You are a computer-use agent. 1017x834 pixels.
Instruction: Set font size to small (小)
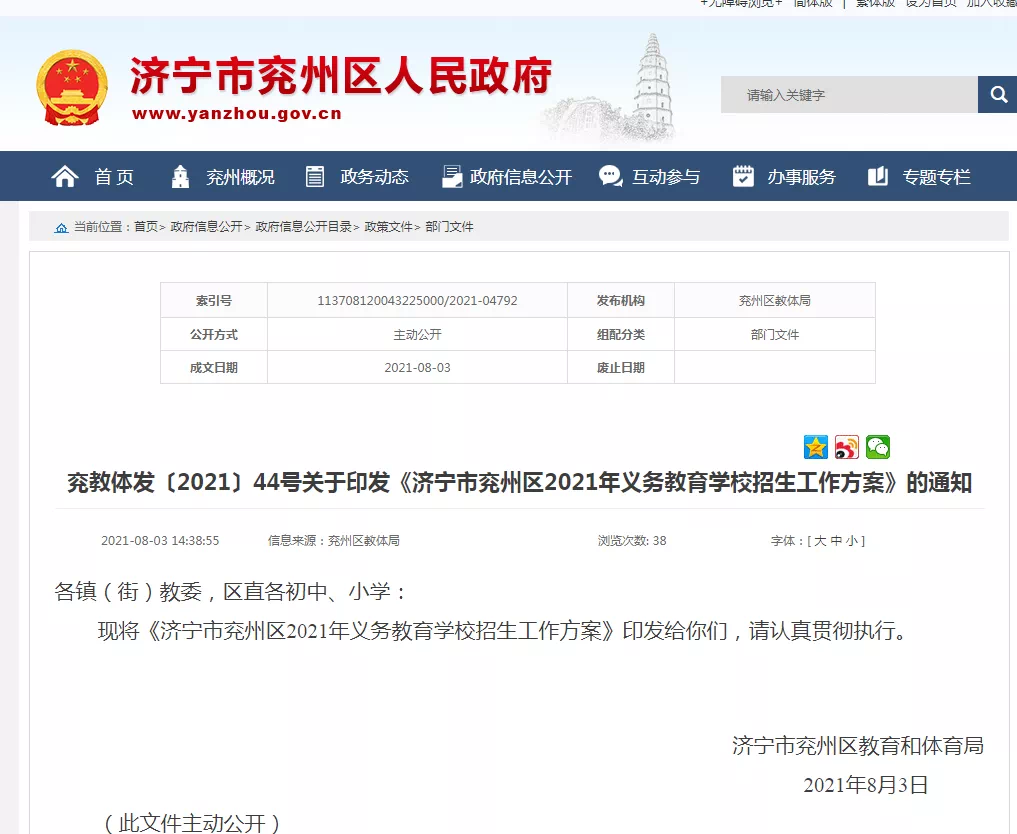851,541
